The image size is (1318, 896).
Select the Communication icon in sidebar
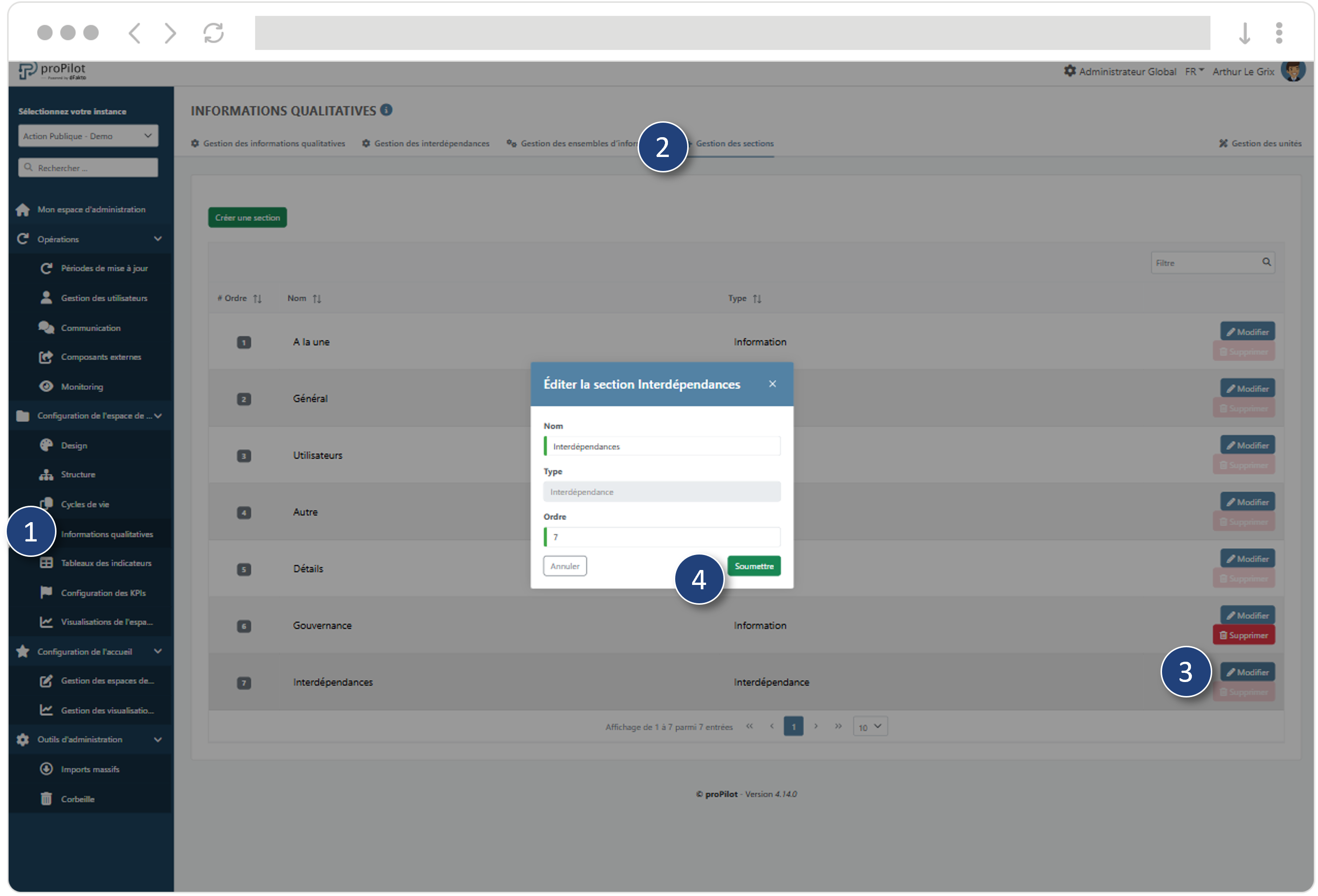pos(46,327)
